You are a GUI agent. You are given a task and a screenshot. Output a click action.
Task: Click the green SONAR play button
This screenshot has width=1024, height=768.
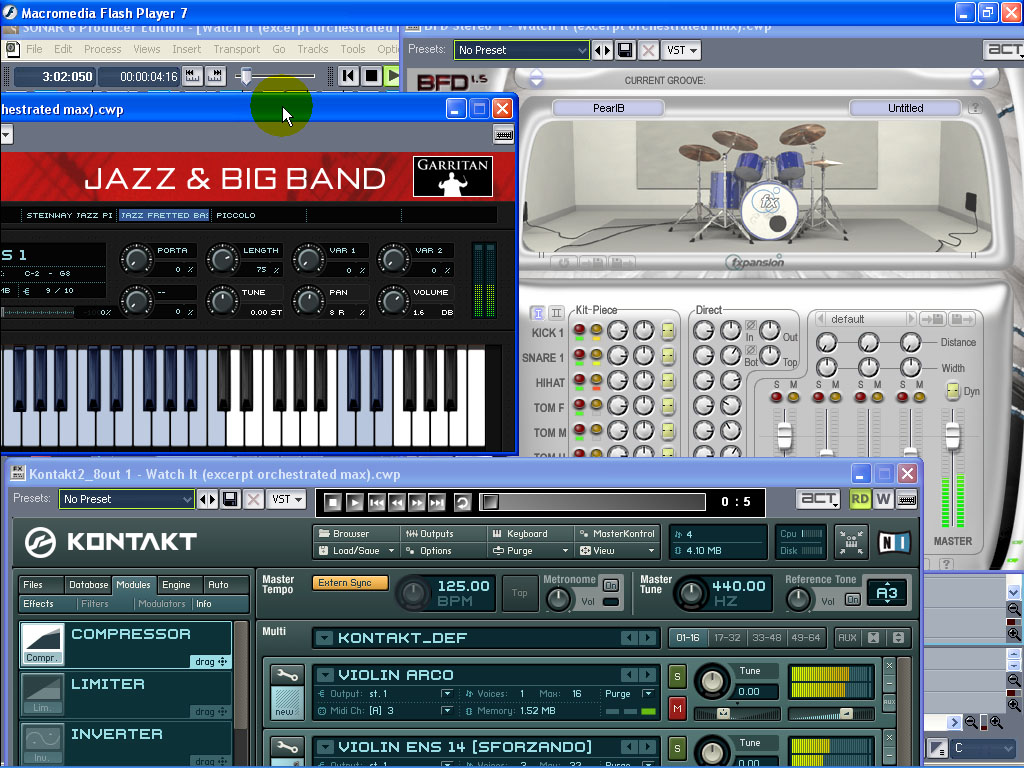(x=392, y=76)
